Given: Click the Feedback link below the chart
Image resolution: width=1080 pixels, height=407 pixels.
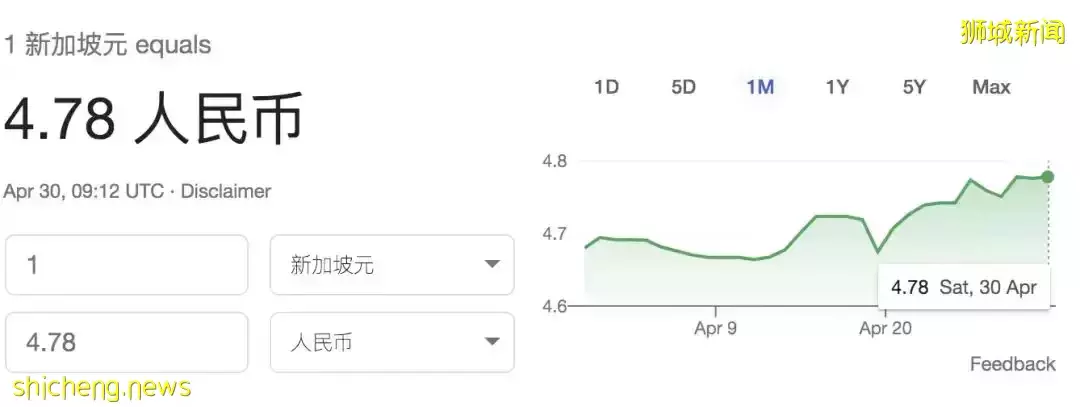Looking at the screenshot, I should click(1012, 364).
